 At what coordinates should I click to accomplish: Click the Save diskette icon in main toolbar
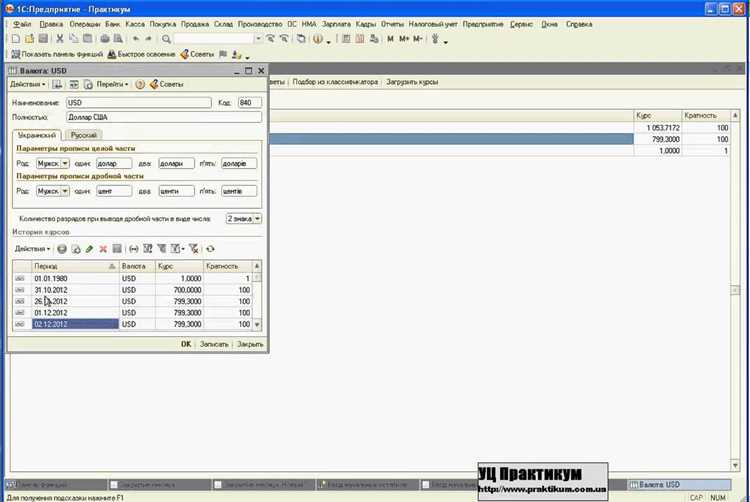point(43,39)
